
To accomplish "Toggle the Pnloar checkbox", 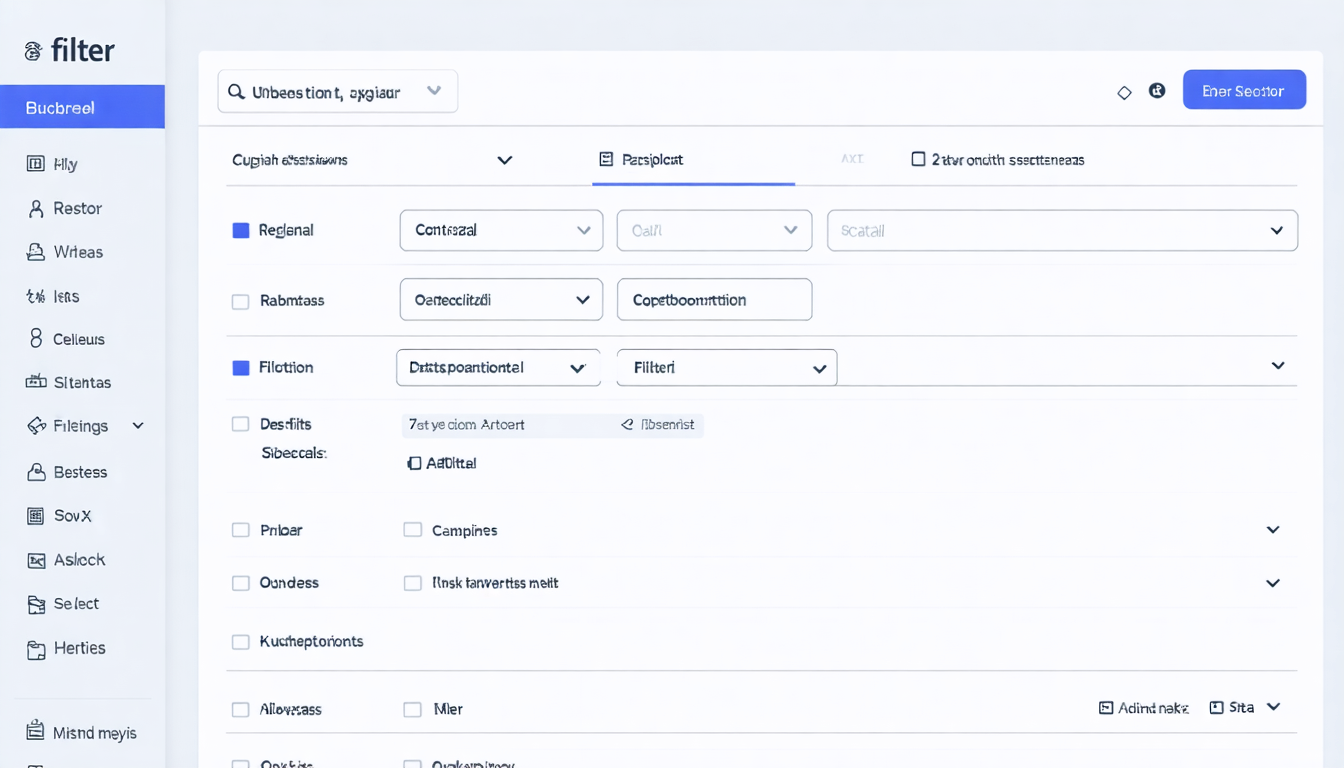I will coord(240,530).
